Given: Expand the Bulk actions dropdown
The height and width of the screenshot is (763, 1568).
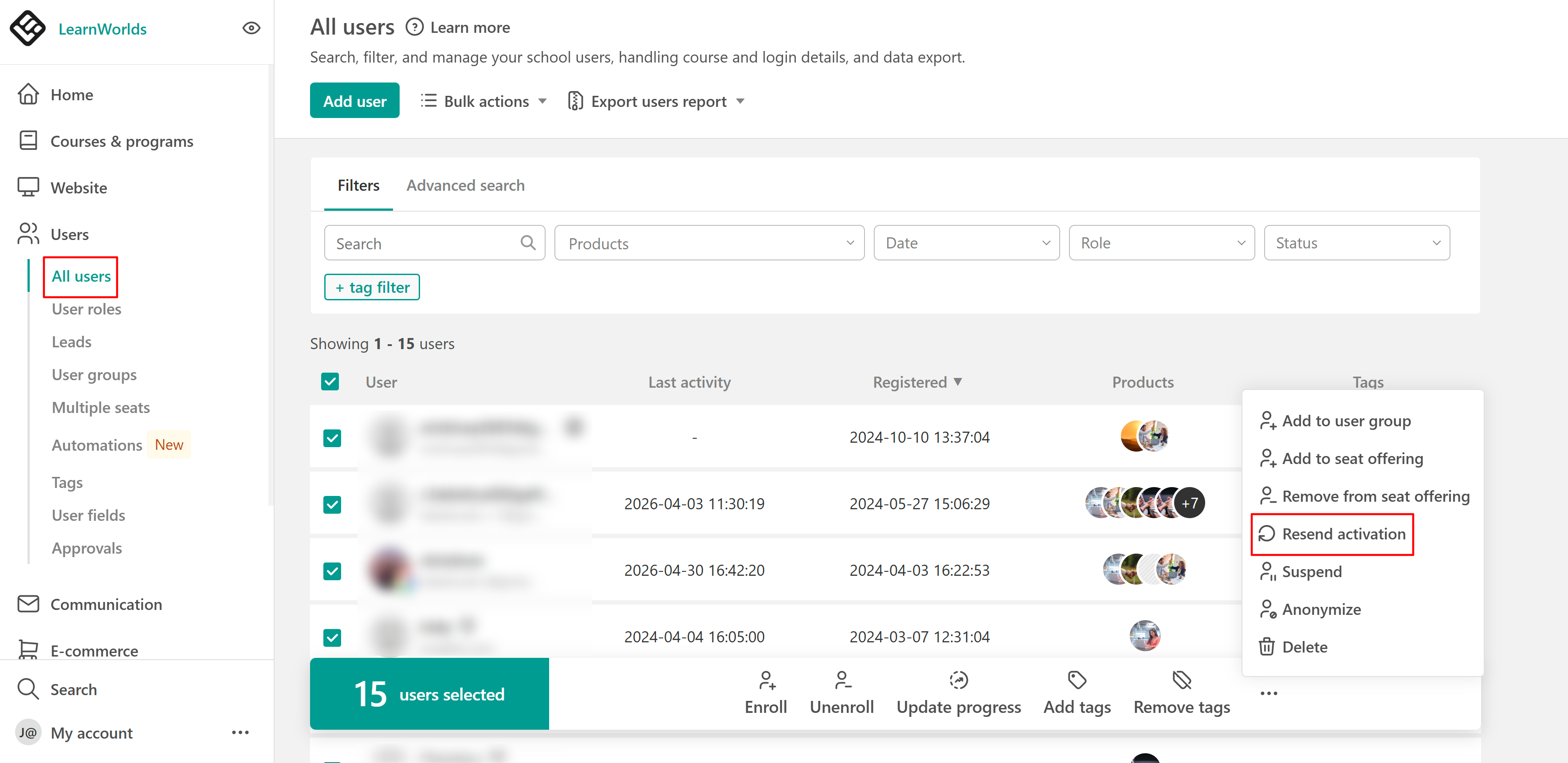Looking at the screenshot, I should pos(484,101).
